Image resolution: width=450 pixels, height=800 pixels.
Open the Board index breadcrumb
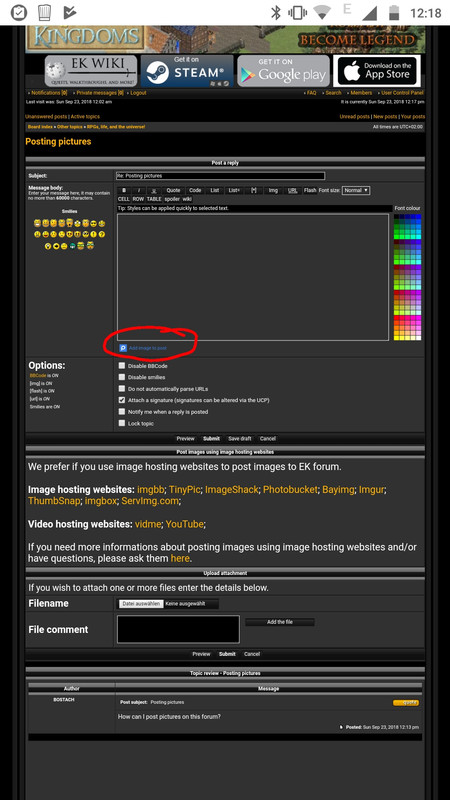(40, 127)
